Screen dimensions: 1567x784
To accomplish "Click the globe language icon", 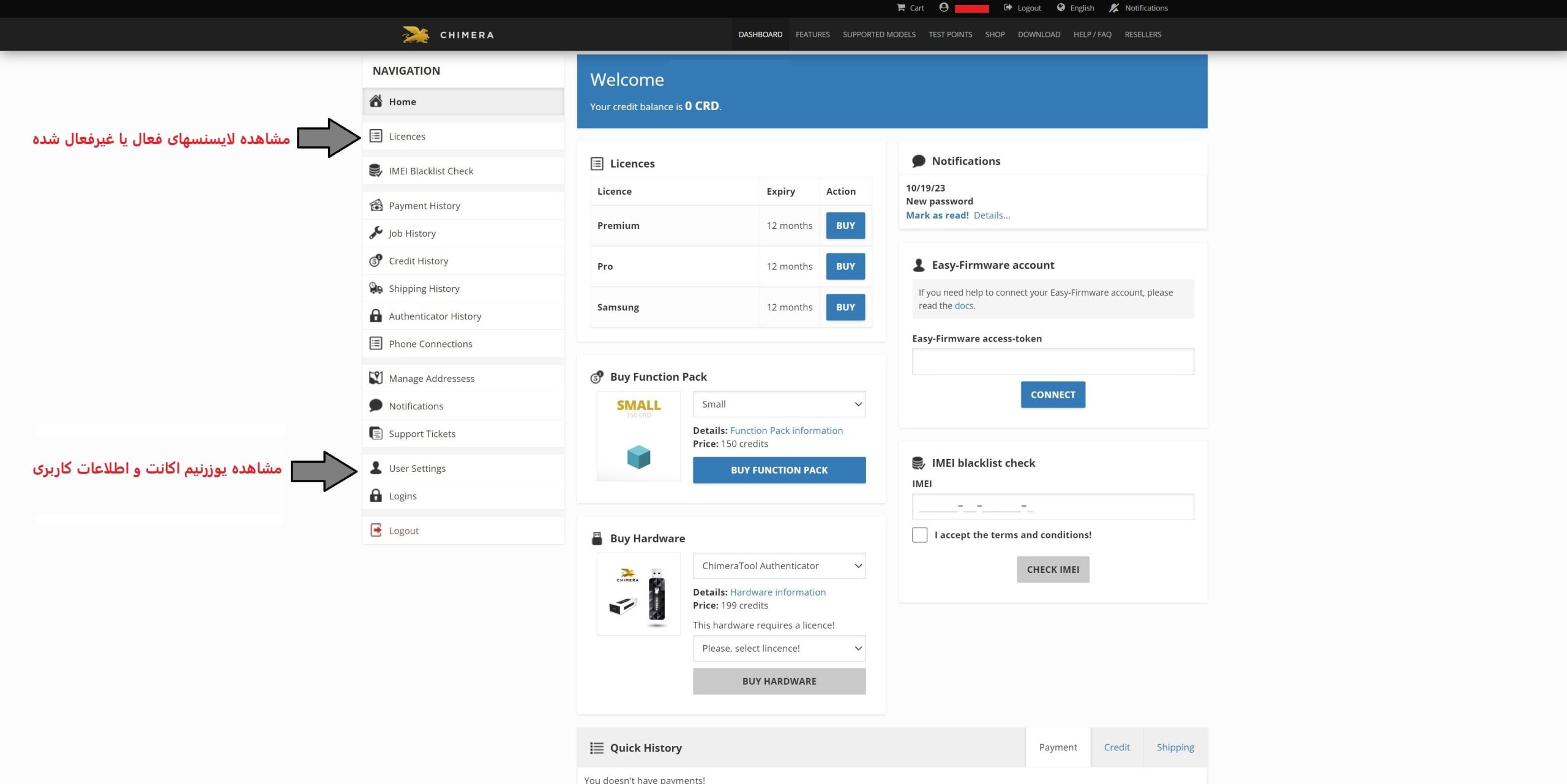I will (x=1061, y=8).
